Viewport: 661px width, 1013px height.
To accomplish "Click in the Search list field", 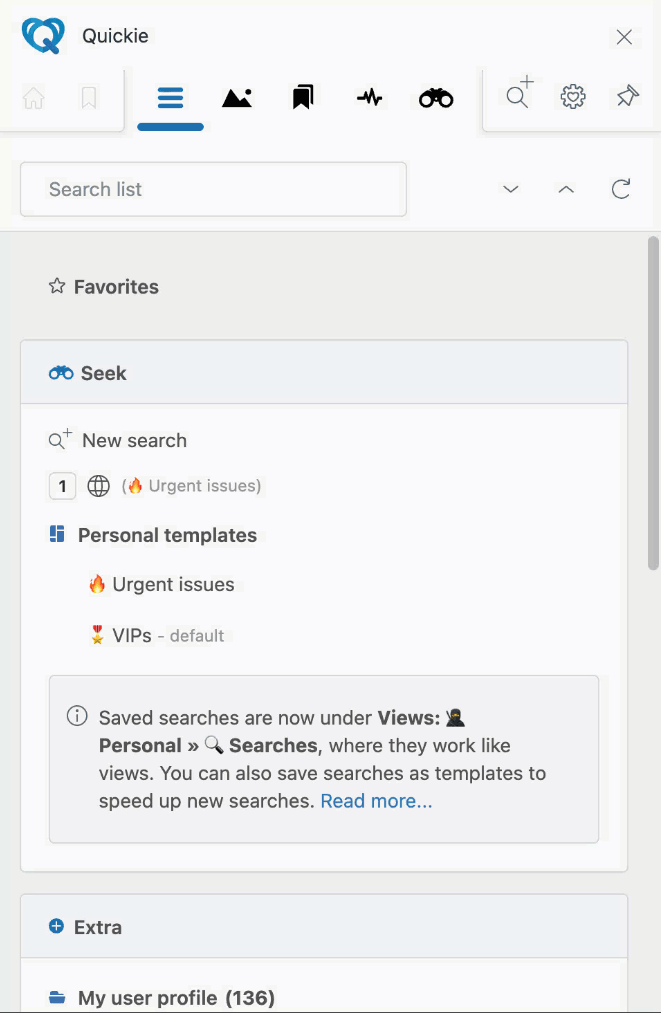I will point(213,189).
